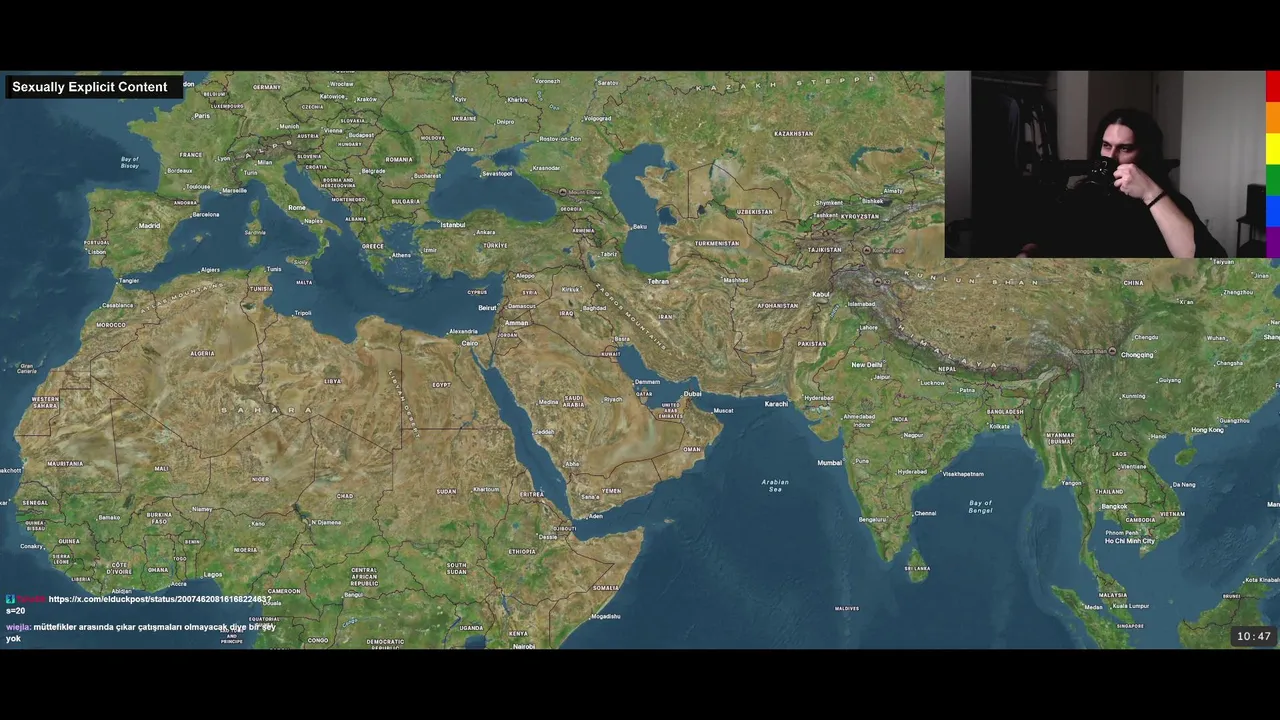Viewport: 1280px width, 720px height.
Task: Click the Baku city label
Action: pos(640,227)
